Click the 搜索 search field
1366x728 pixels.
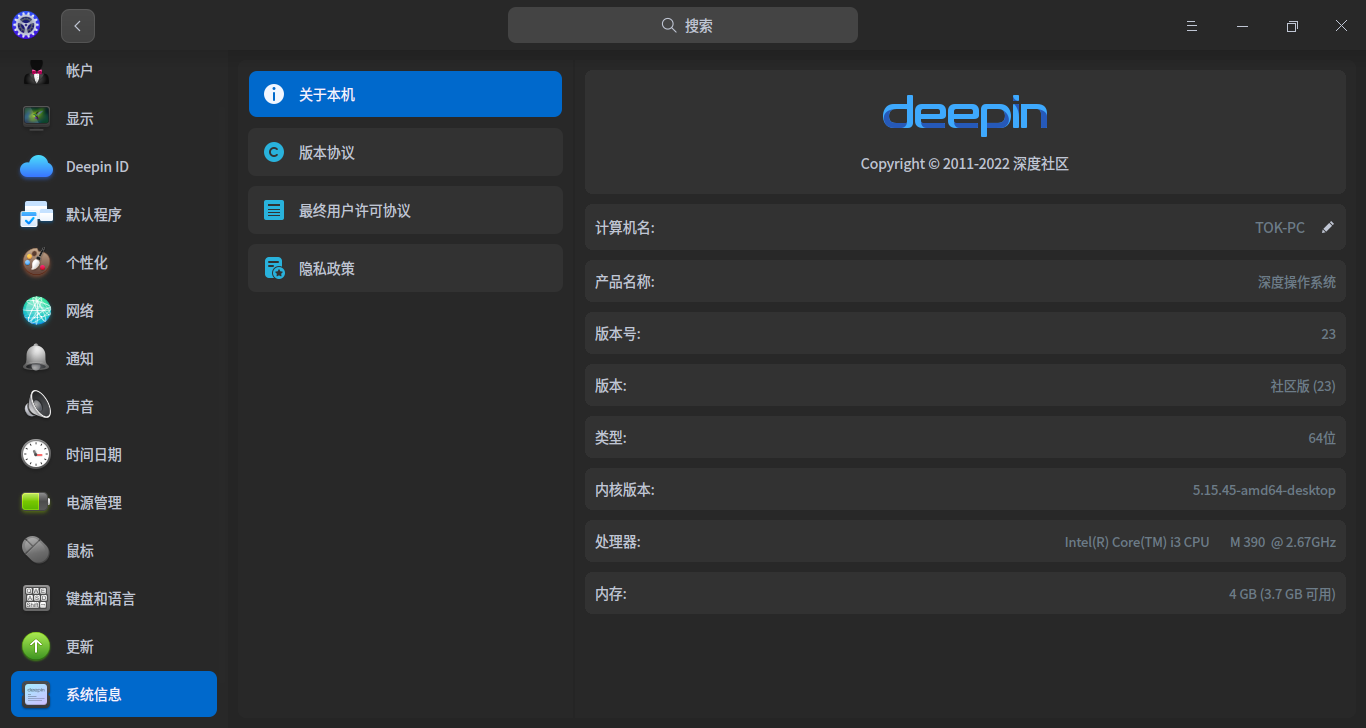pos(683,25)
